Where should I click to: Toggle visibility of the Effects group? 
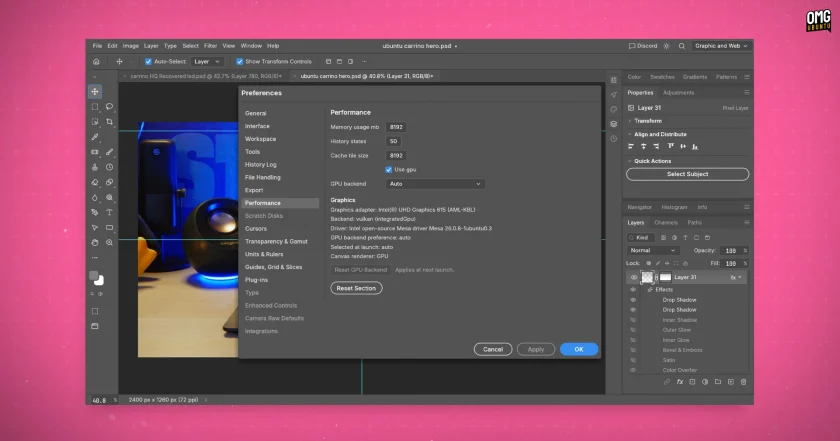coord(633,289)
